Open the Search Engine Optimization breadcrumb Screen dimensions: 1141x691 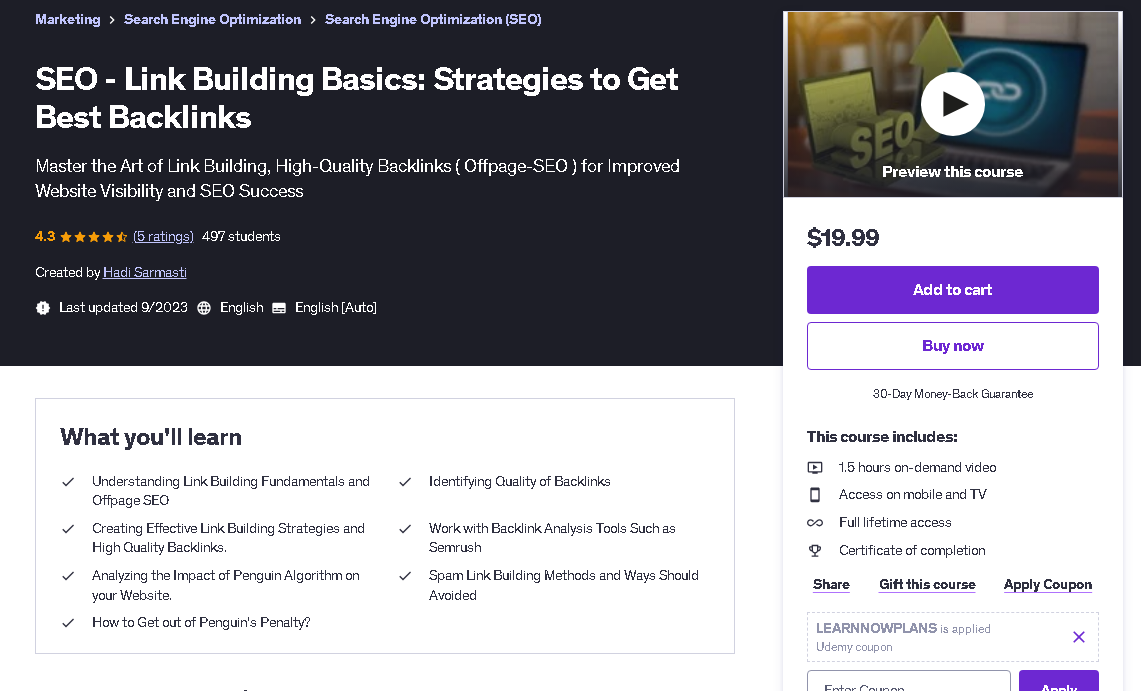coord(212,20)
